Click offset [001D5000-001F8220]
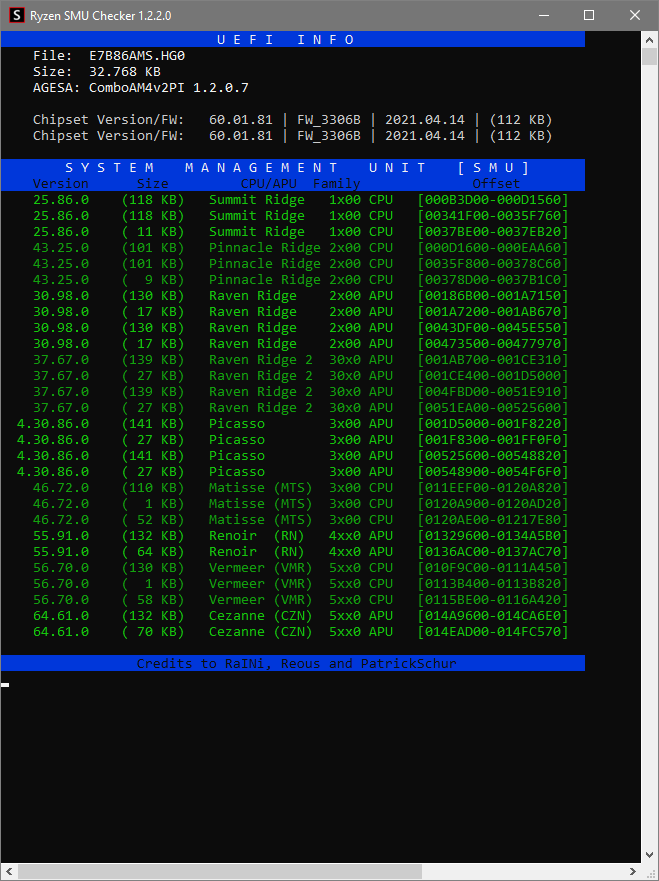This screenshot has width=659, height=881. 493,424
